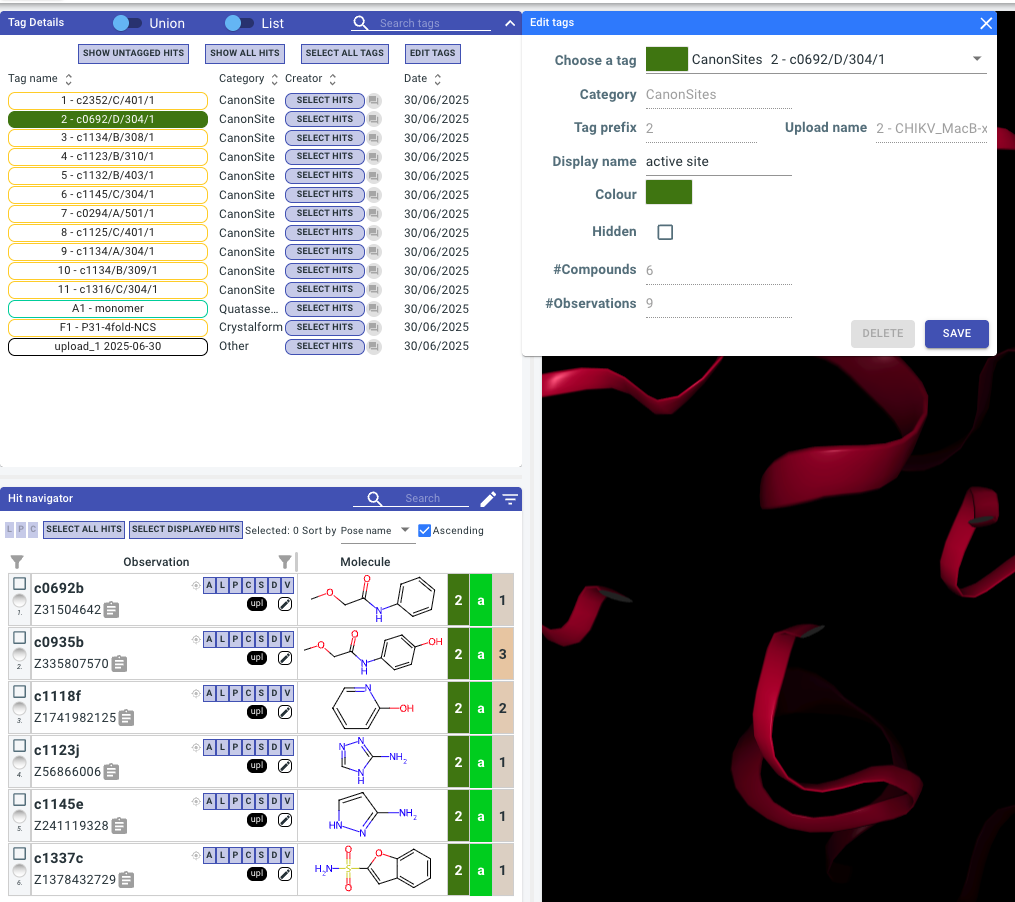Click the green Colour swatch in Edit tags
The width and height of the screenshot is (1015, 902).
coord(669,192)
